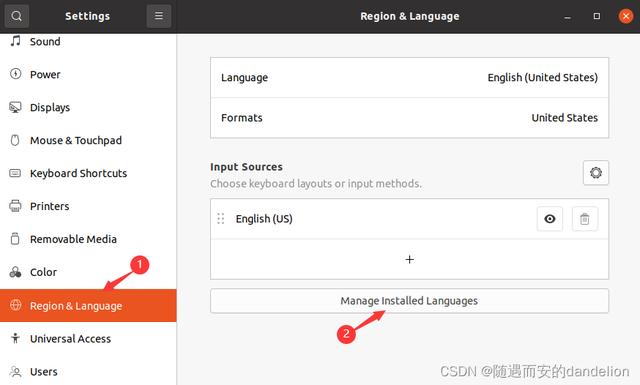The width and height of the screenshot is (640, 385).
Task: Grab the English (US) row drag handle
Action: [x=221, y=219]
